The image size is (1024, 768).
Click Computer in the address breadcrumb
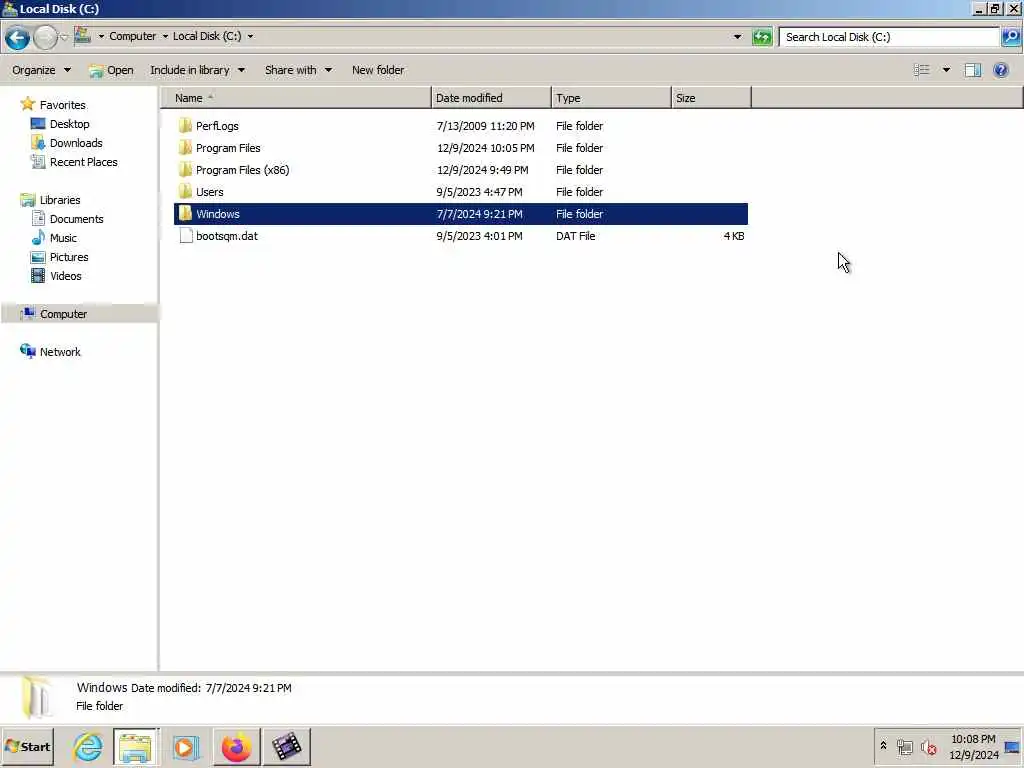pos(133,36)
